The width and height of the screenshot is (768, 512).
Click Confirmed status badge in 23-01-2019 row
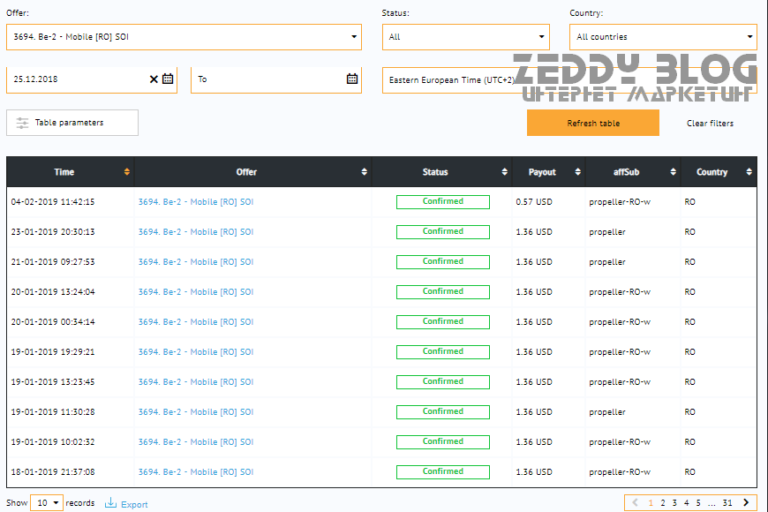tap(443, 232)
